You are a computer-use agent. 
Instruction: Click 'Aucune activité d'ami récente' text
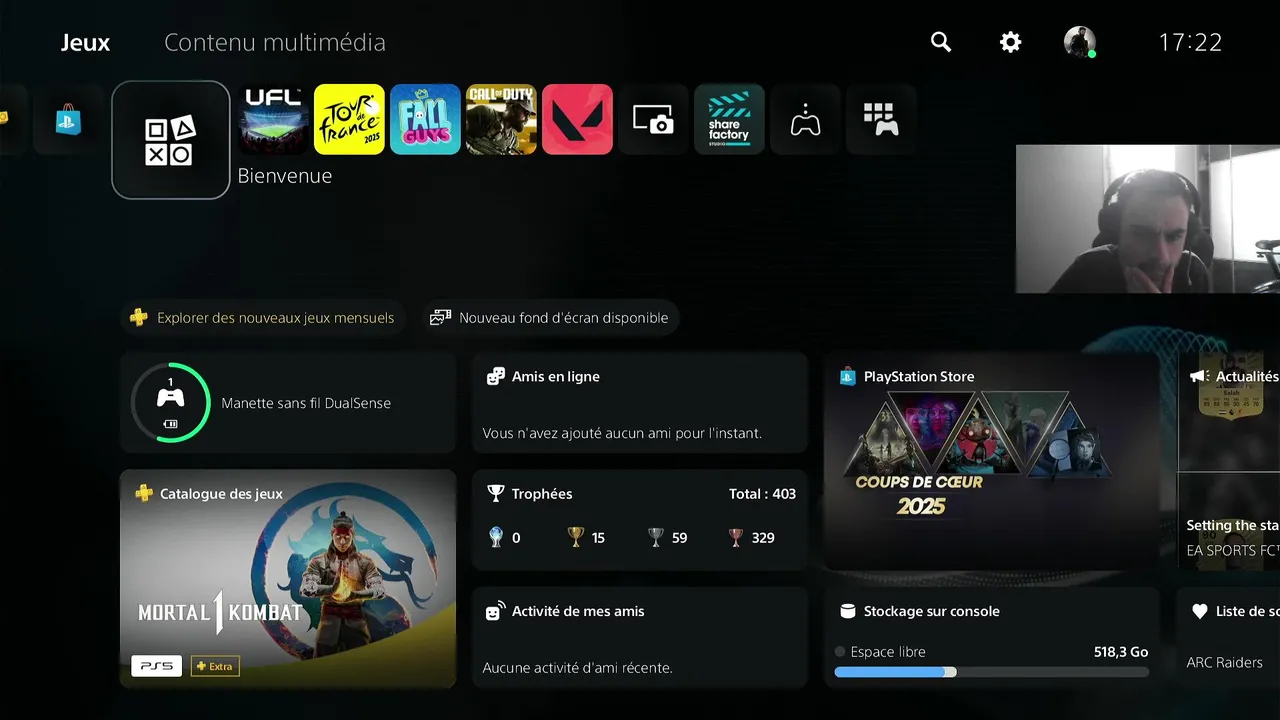(x=577, y=668)
